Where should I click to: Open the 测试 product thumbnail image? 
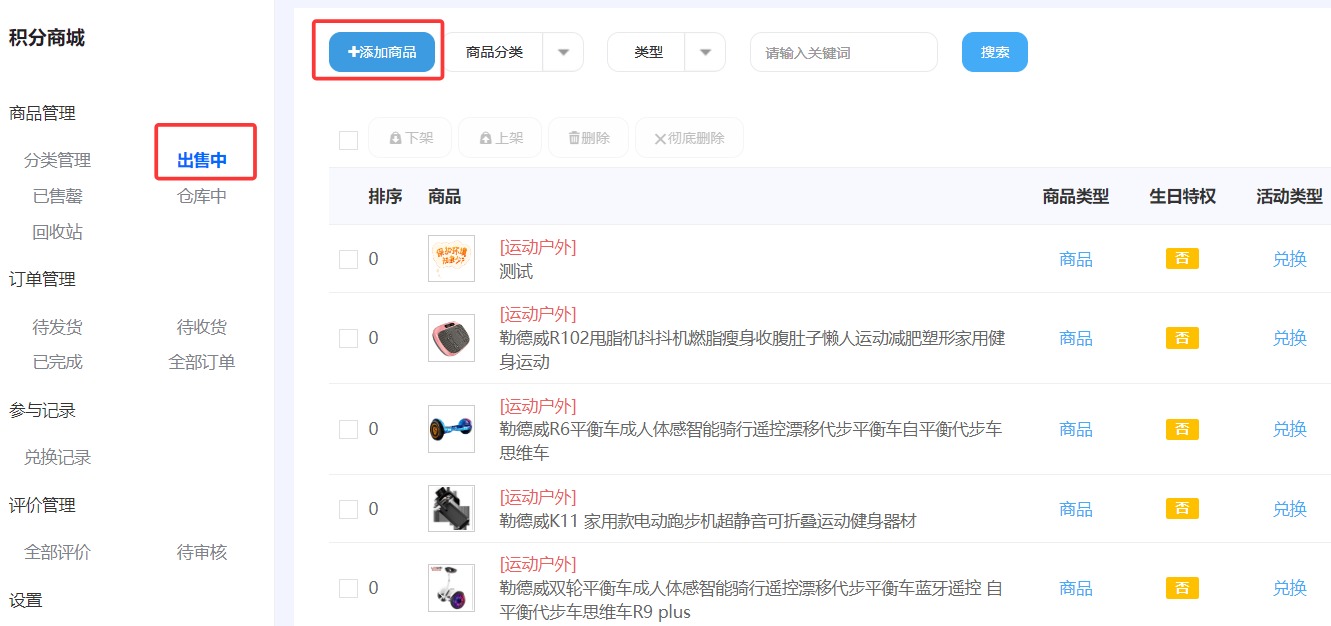click(x=451, y=259)
